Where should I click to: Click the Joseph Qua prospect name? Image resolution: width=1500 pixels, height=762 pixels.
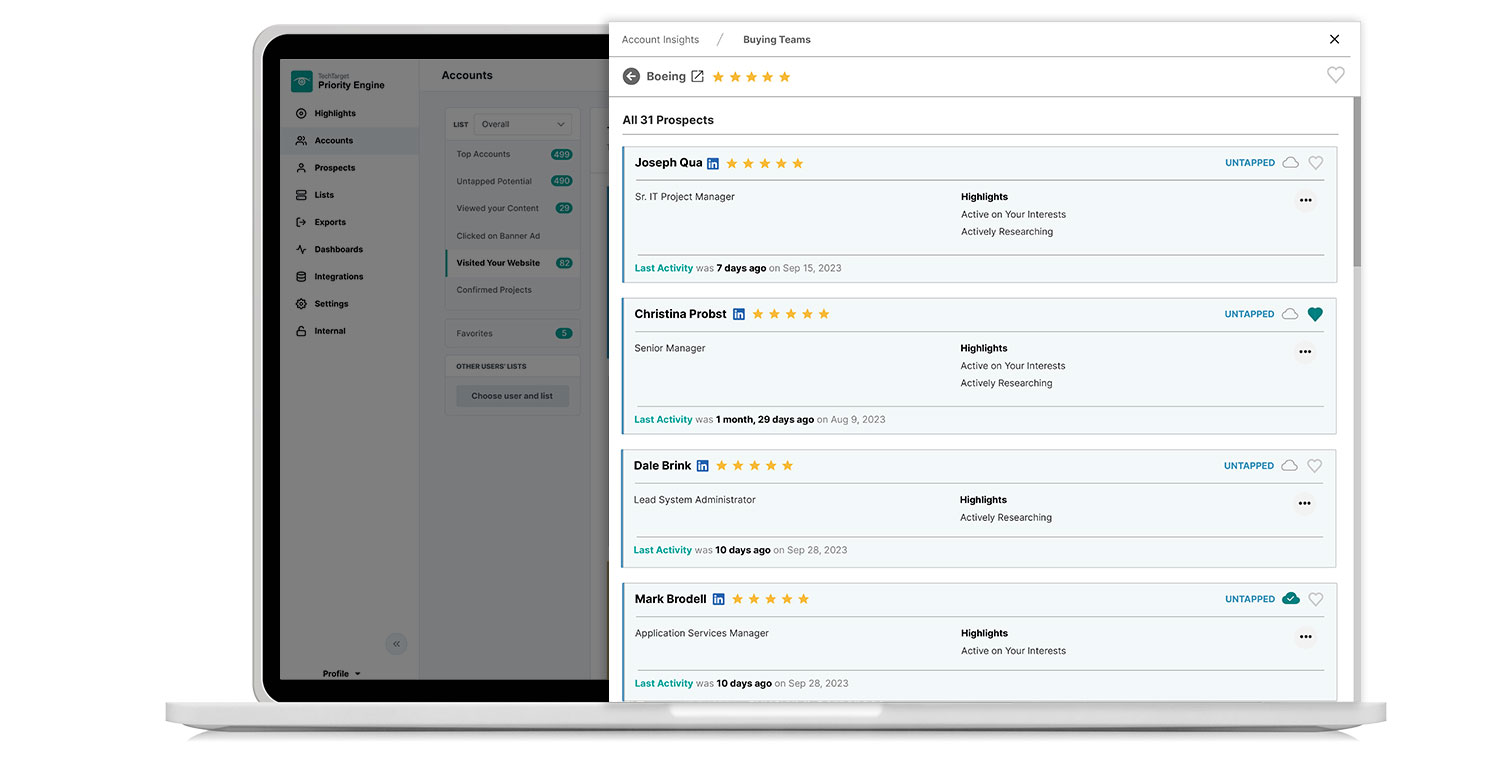click(668, 163)
